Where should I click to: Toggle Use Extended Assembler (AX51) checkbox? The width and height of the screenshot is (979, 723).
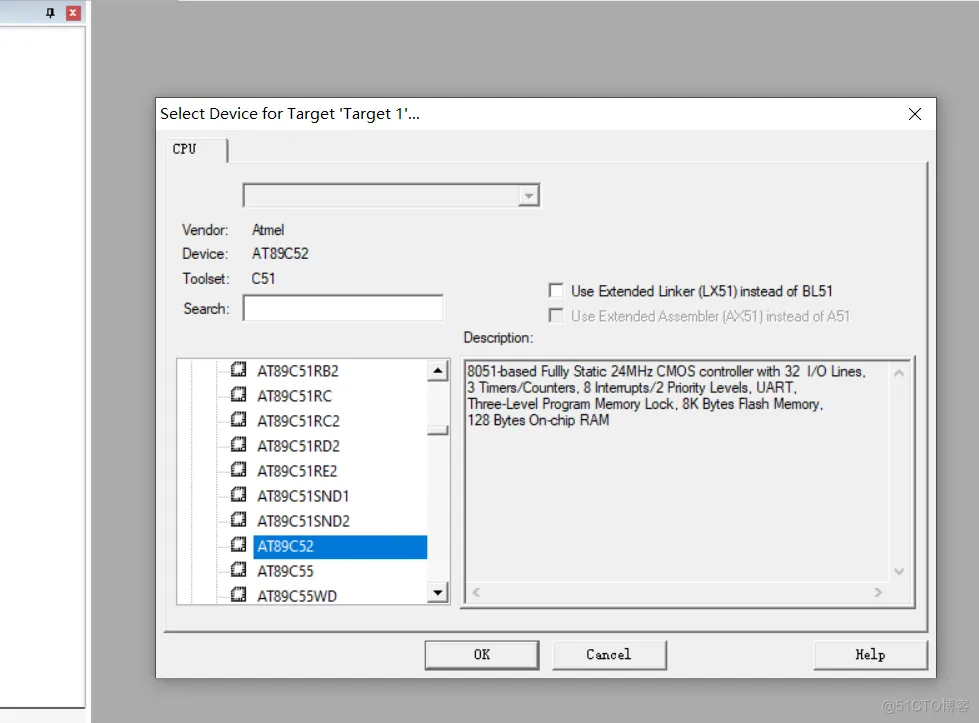556,316
